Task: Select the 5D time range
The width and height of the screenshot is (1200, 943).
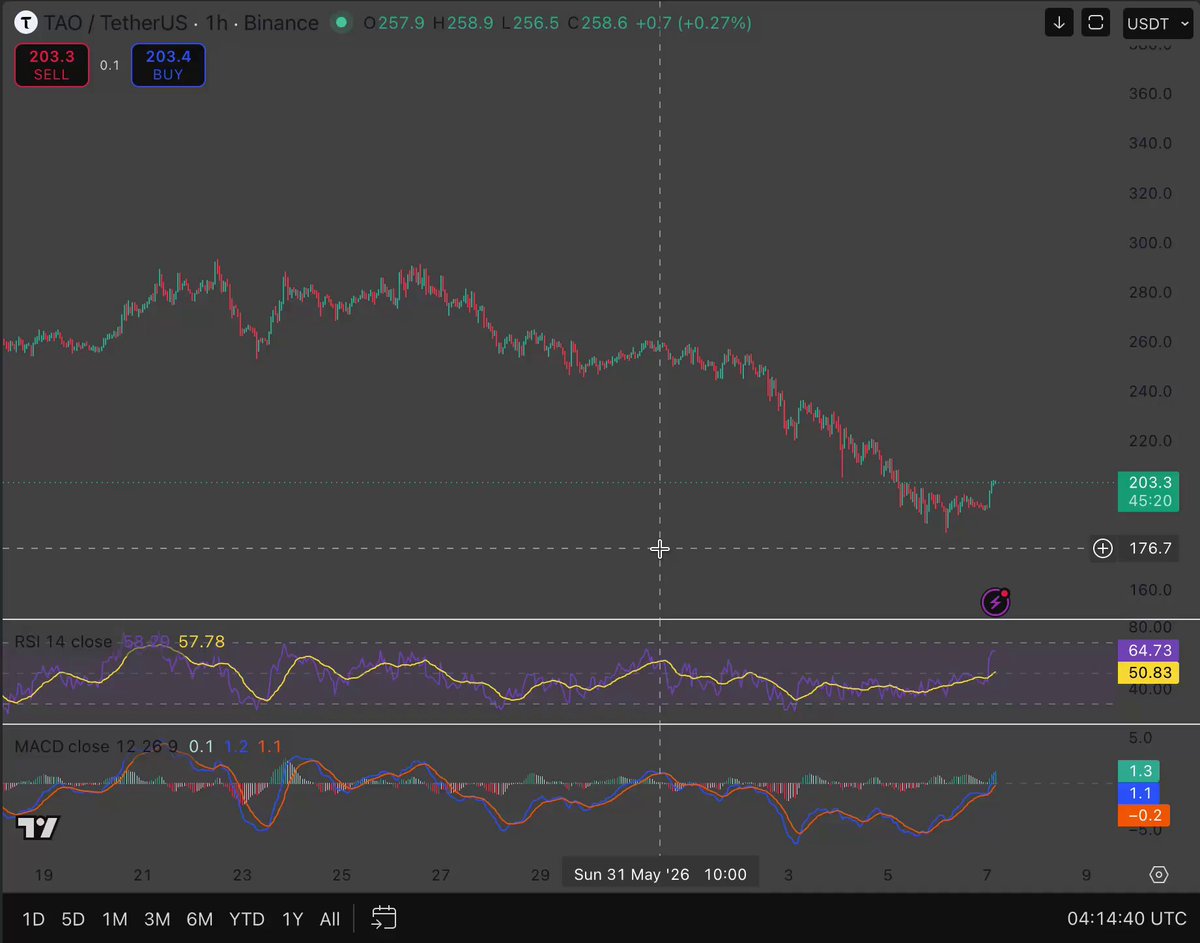Action: pos(73,919)
